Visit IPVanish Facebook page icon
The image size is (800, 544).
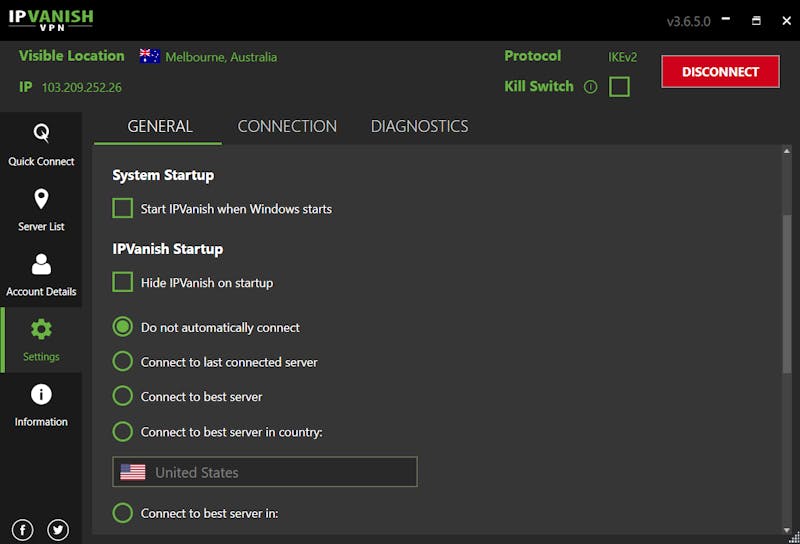pyautogui.click(x=23, y=530)
